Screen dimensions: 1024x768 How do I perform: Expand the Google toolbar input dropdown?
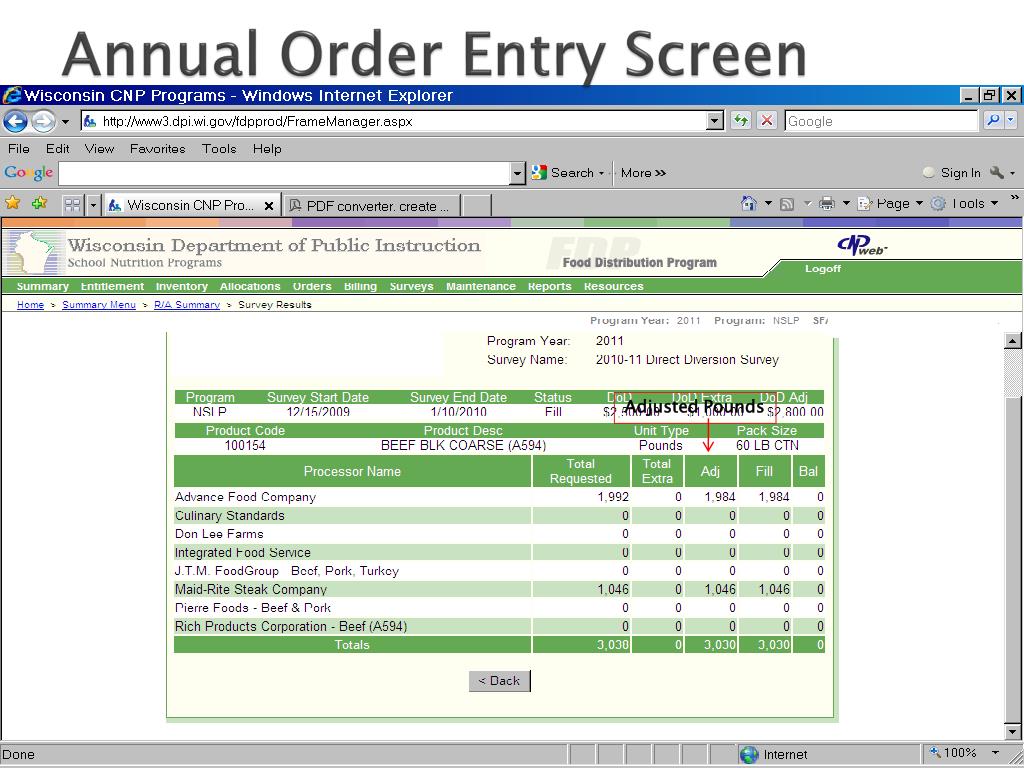coord(518,173)
